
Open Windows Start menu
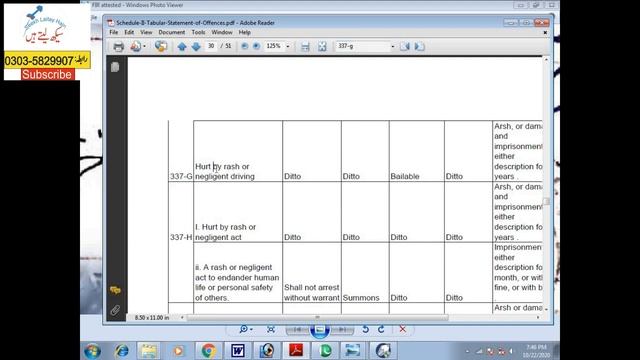click(x=92, y=351)
